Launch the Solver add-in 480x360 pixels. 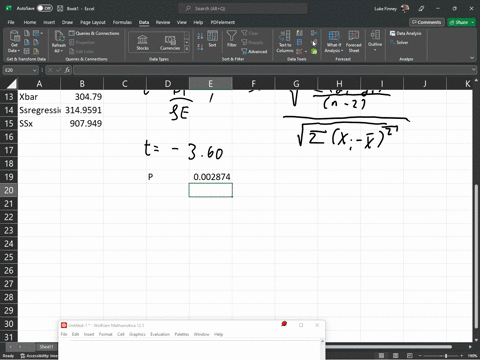[x=399, y=42]
